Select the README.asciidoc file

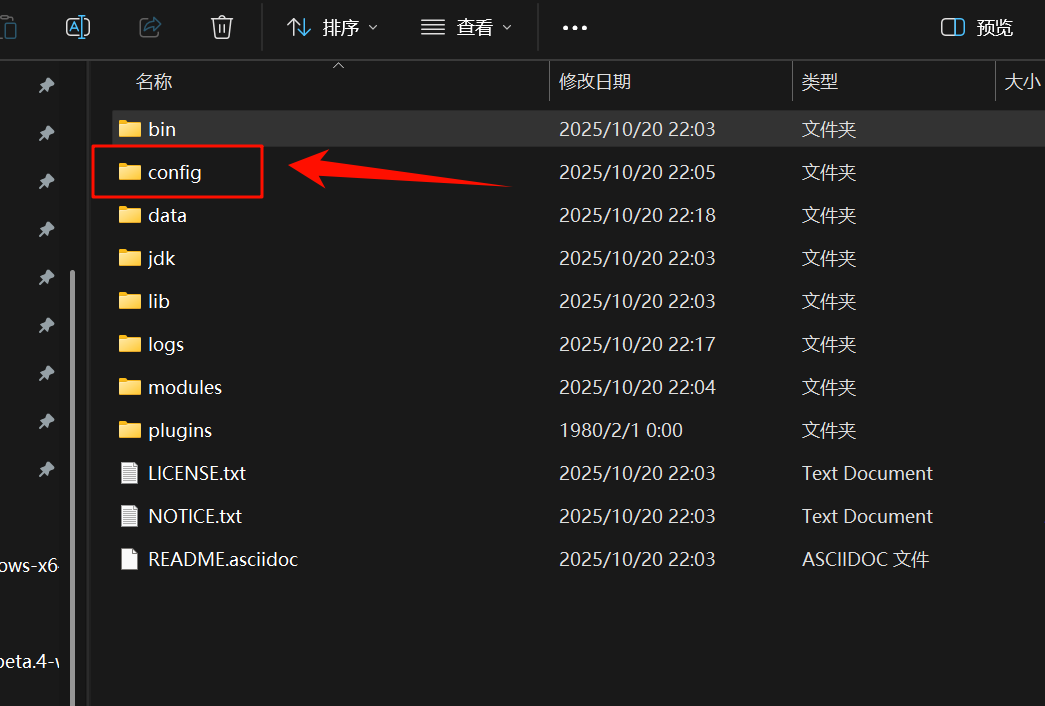pyautogui.click(x=222, y=559)
